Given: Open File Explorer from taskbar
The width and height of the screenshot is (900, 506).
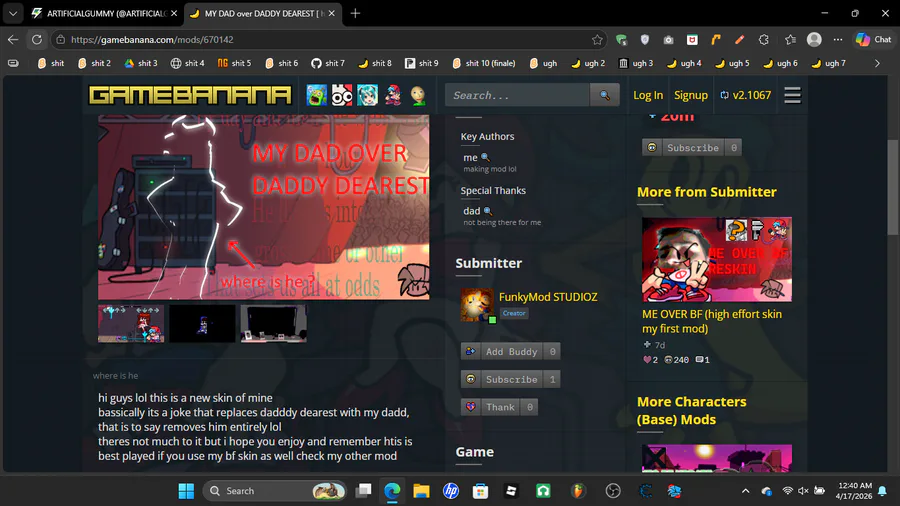Looking at the screenshot, I should (x=421, y=491).
